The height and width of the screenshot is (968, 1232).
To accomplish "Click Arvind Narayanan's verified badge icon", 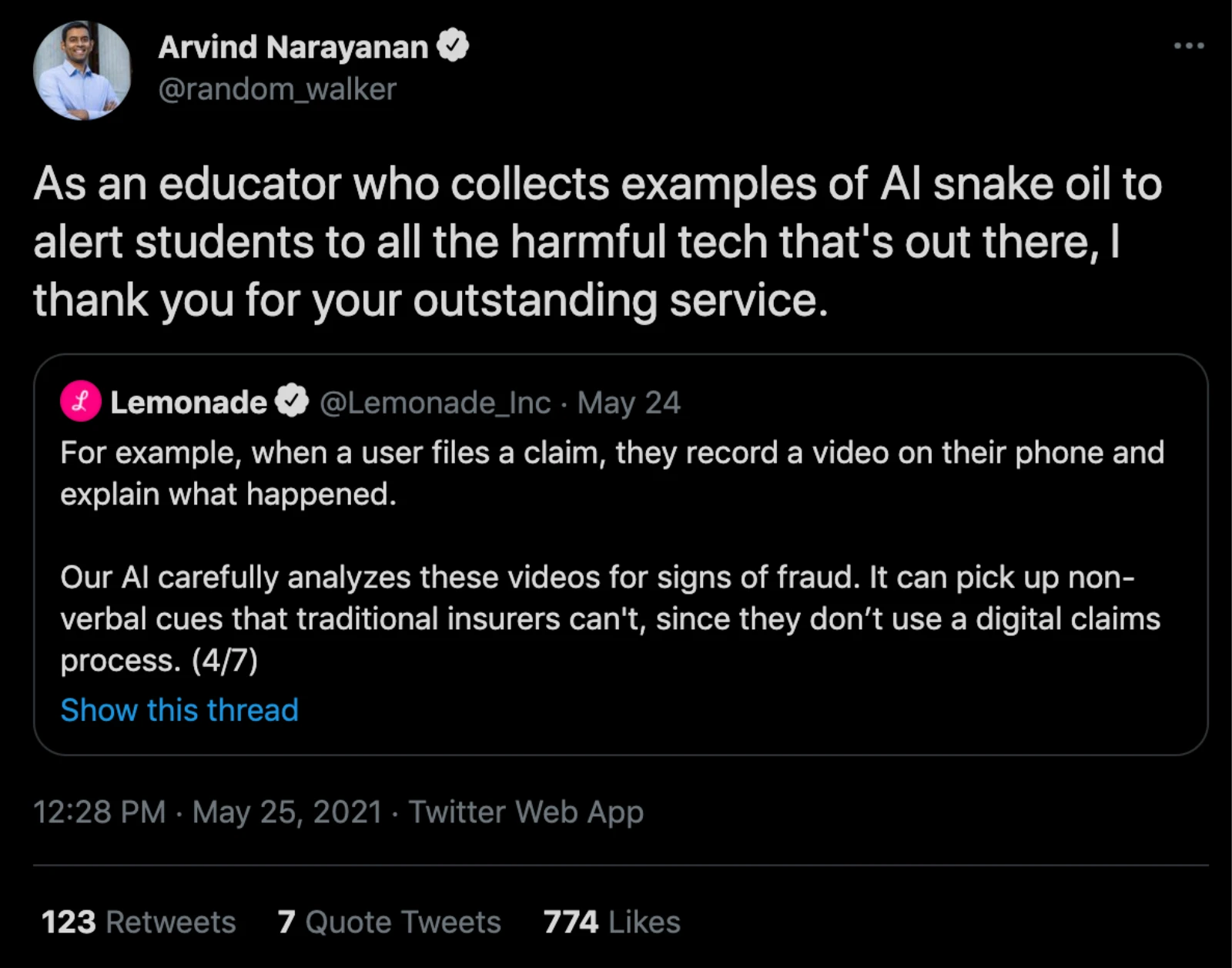I will pos(453,45).
